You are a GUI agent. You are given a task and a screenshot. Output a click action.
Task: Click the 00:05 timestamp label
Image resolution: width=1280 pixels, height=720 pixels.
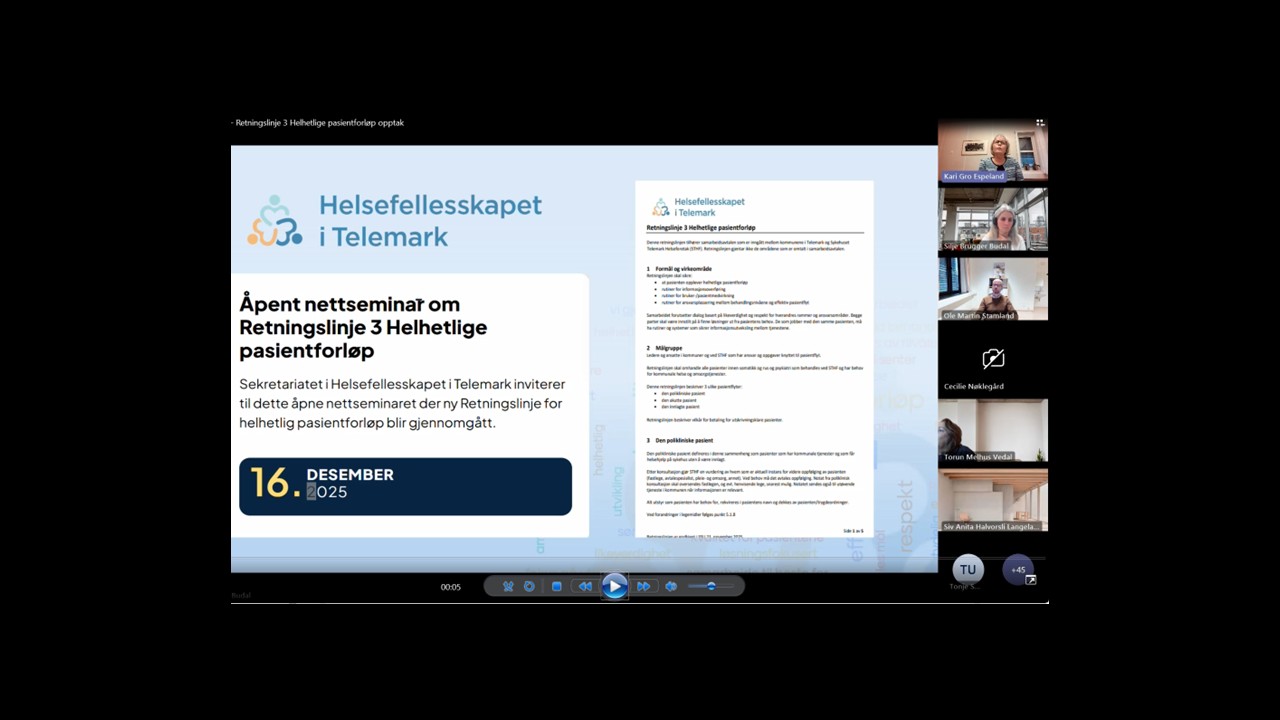coord(450,587)
